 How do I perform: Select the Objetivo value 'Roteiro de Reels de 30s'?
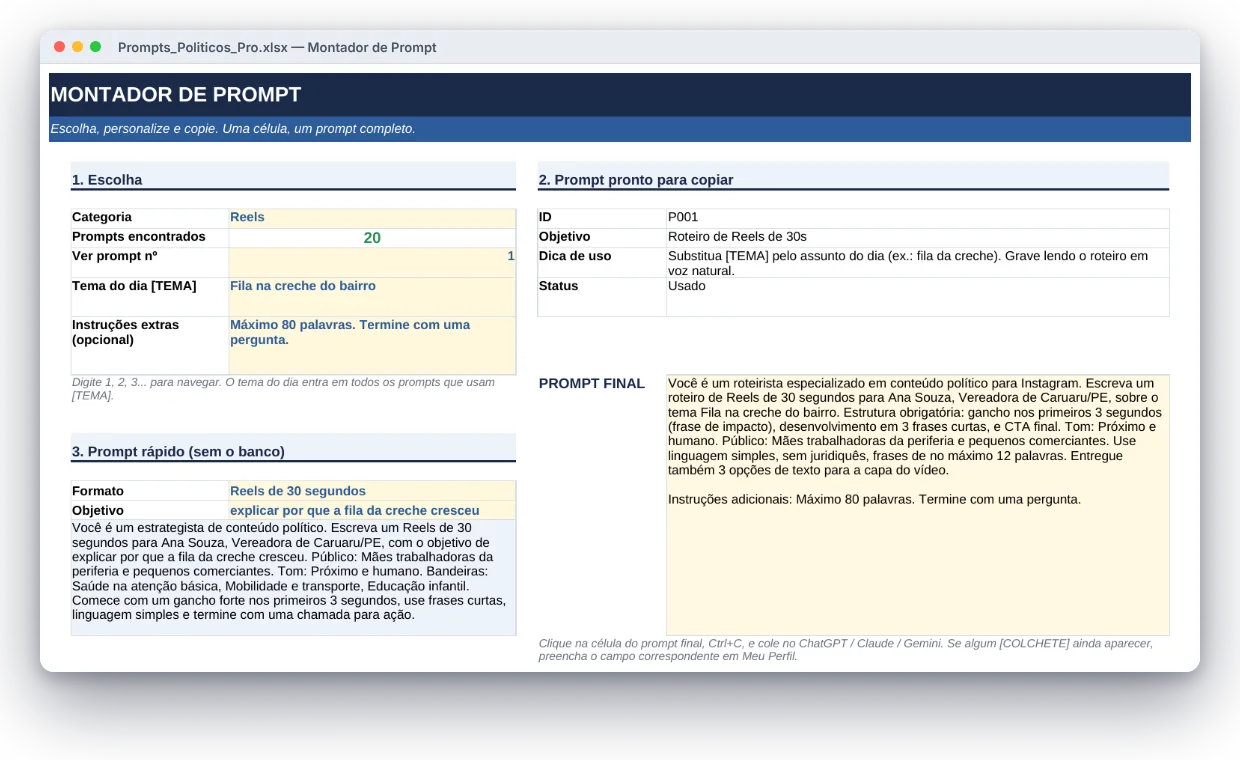click(x=918, y=237)
